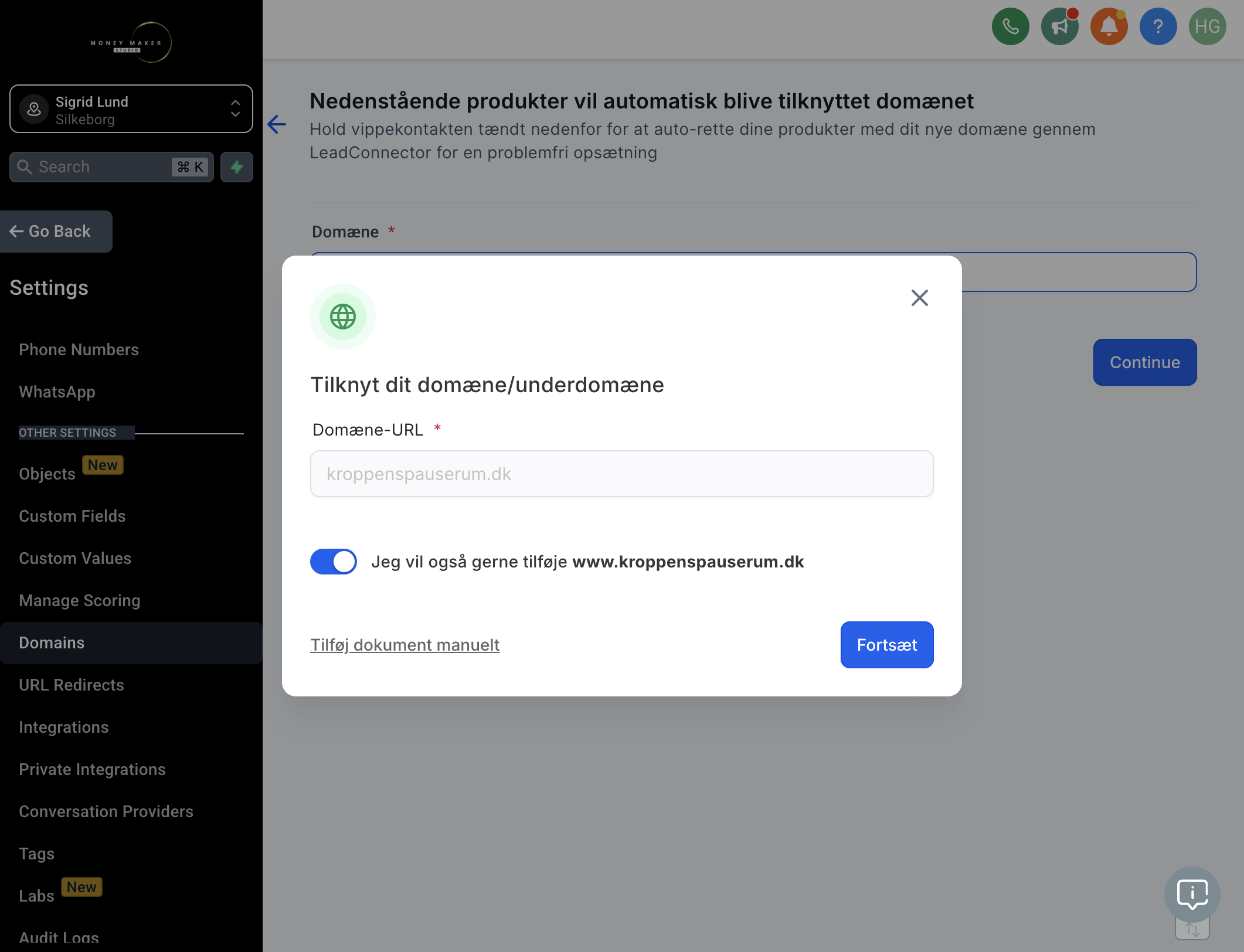Open Integrations settings

[64, 727]
